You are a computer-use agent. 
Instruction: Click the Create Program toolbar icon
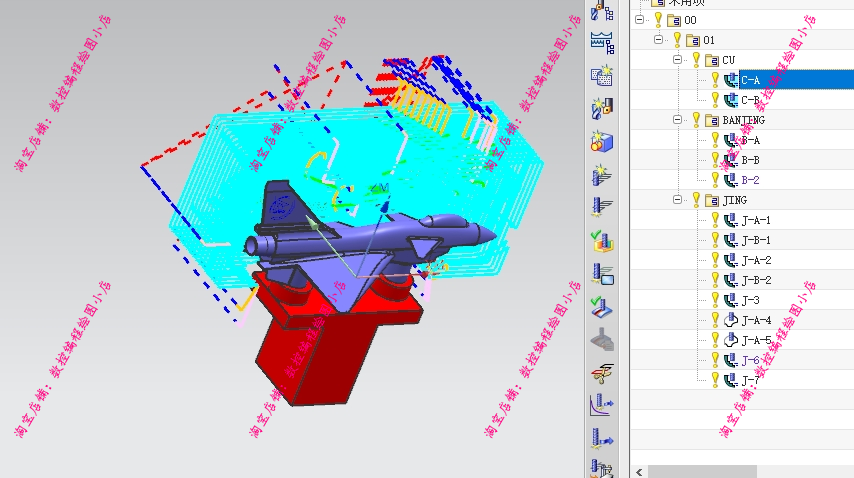pyautogui.click(x=602, y=76)
